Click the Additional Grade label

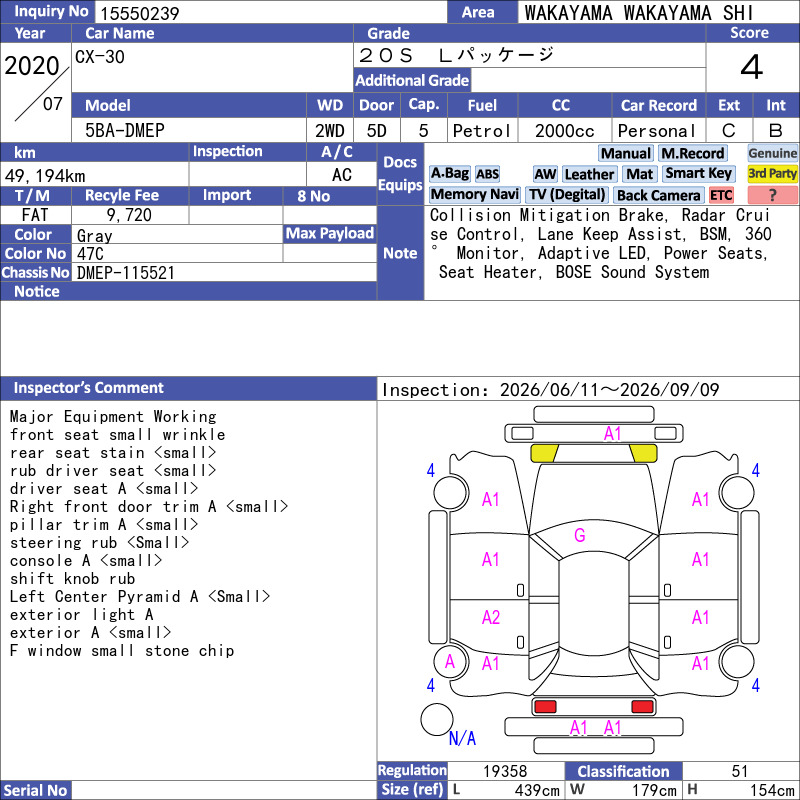(x=412, y=81)
